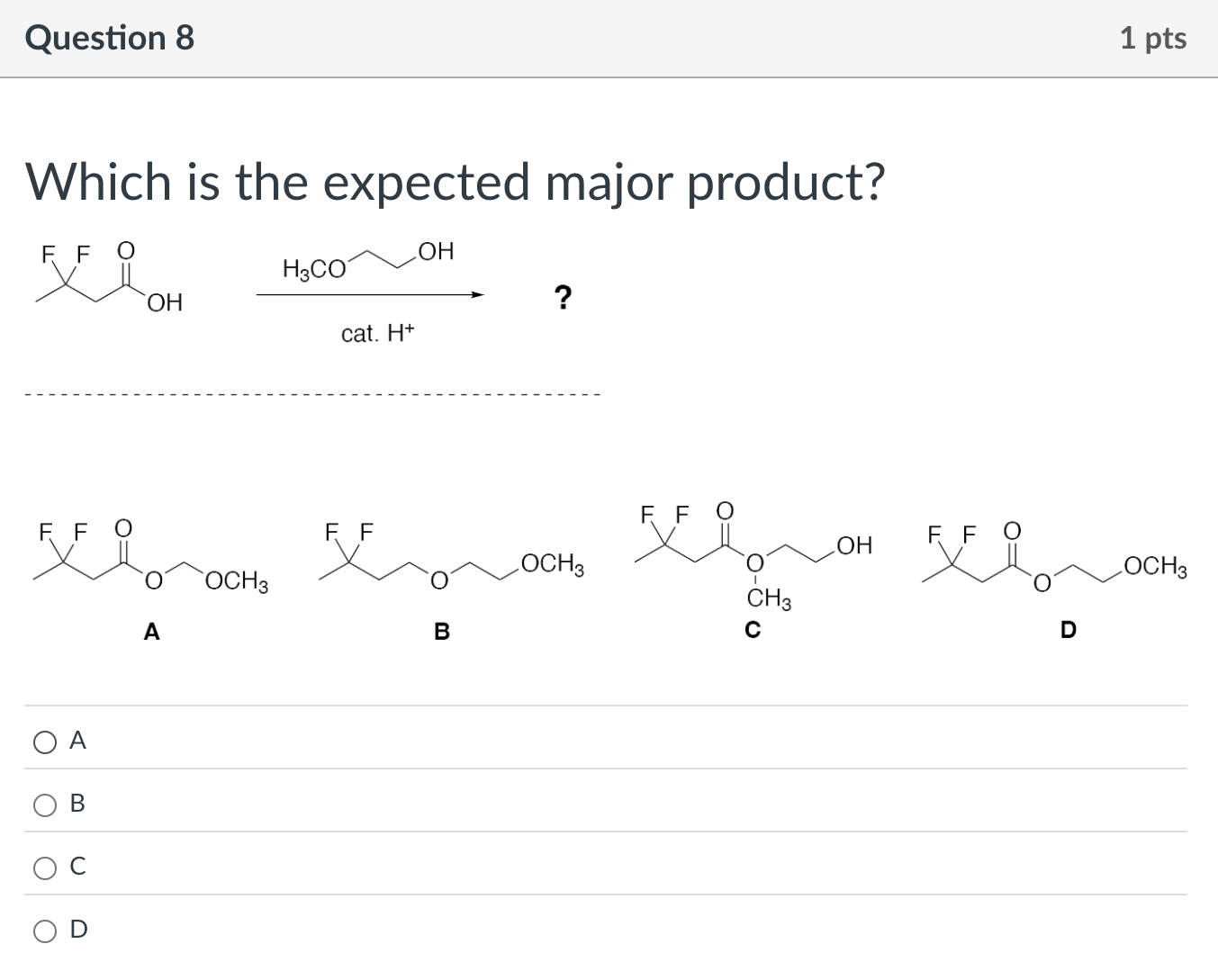Click the H3CO alcohol reagent above the arrow
Image resolution: width=1218 pixels, height=980 pixels.
click(368, 261)
